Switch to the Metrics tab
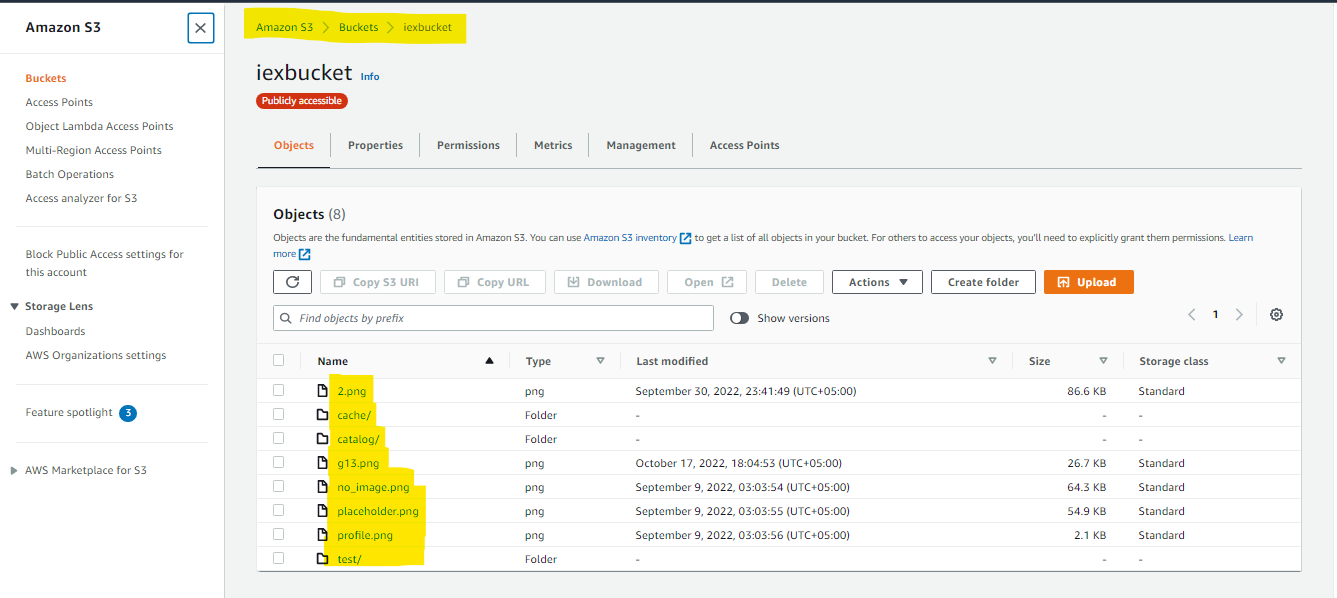1337x598 pixels. pos(553,145)
